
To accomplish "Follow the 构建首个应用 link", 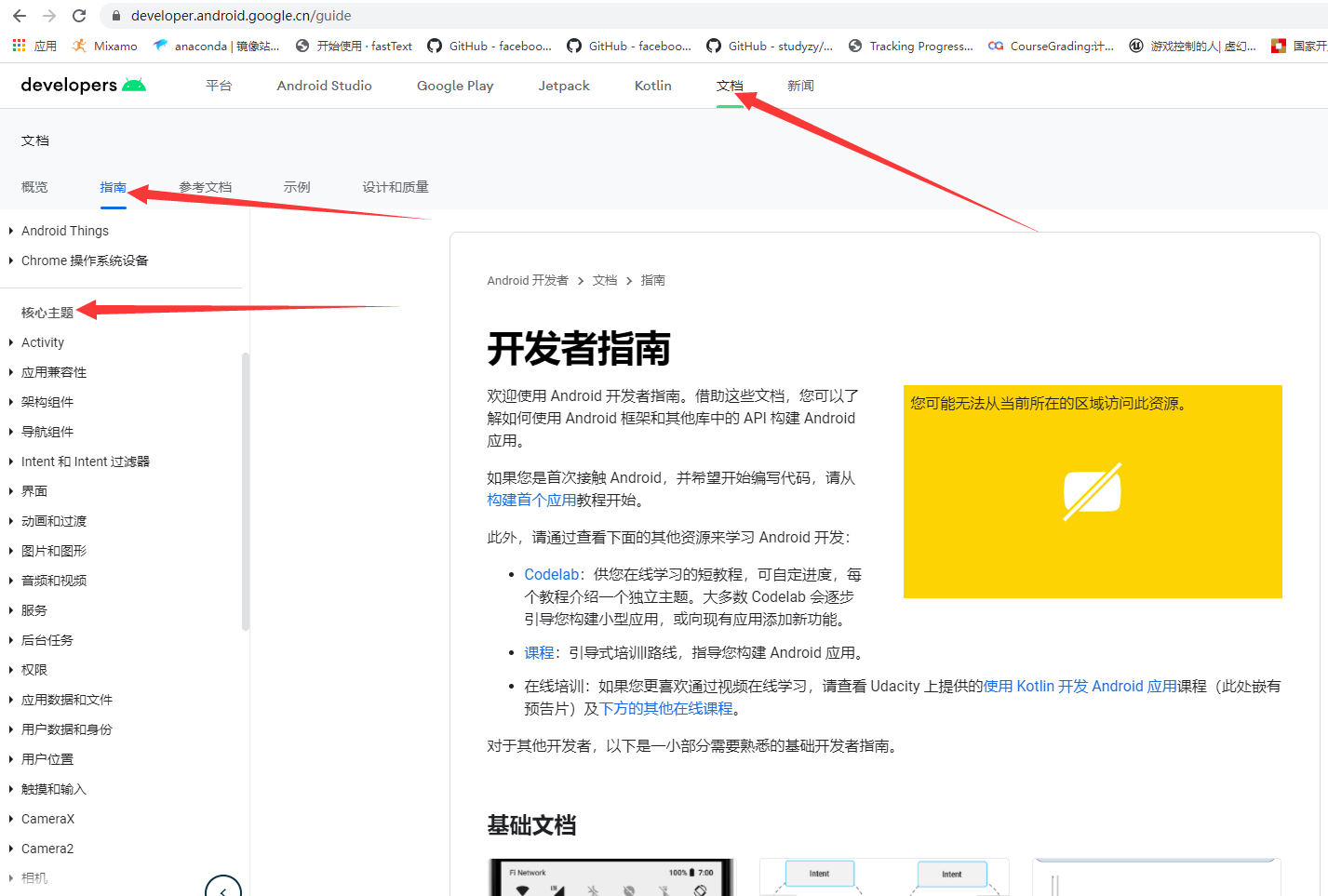I will click(531, 500).
